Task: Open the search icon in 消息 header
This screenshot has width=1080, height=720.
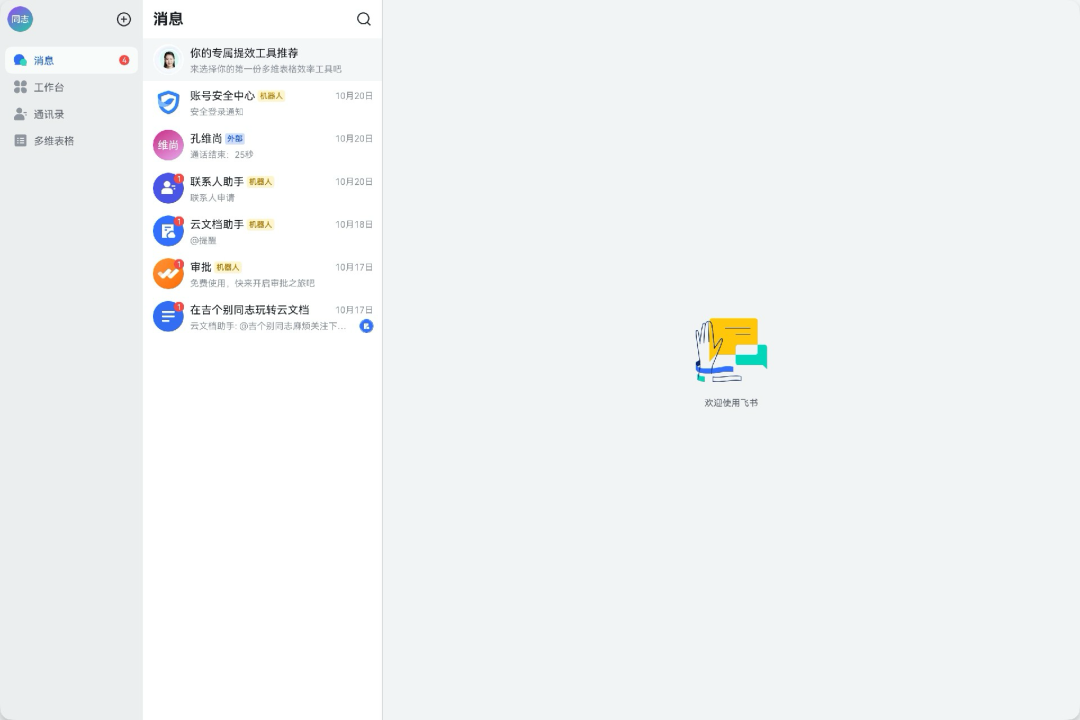Action: click(x=364, y=19)
